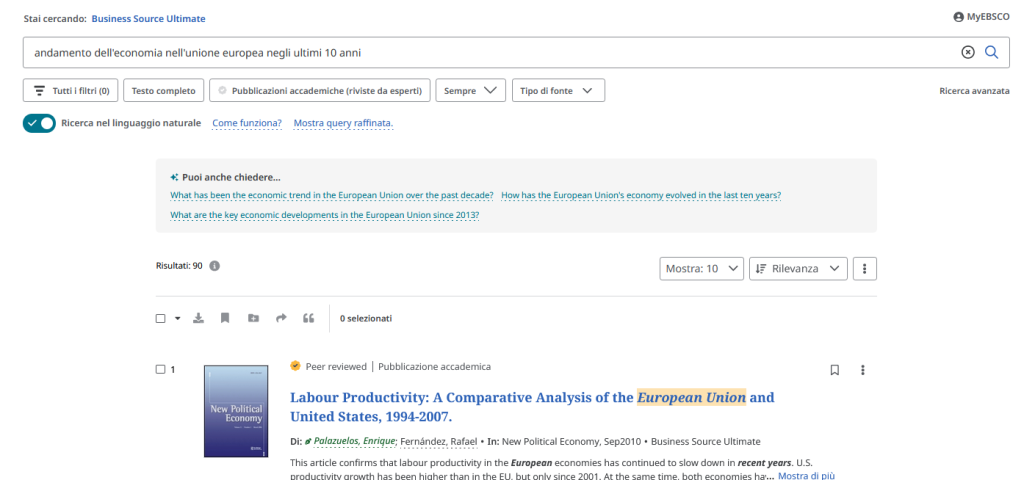This screenshot has height=480, width=1024.
Task: Click the magnifying glass search icon
Action: pos(991,52)
